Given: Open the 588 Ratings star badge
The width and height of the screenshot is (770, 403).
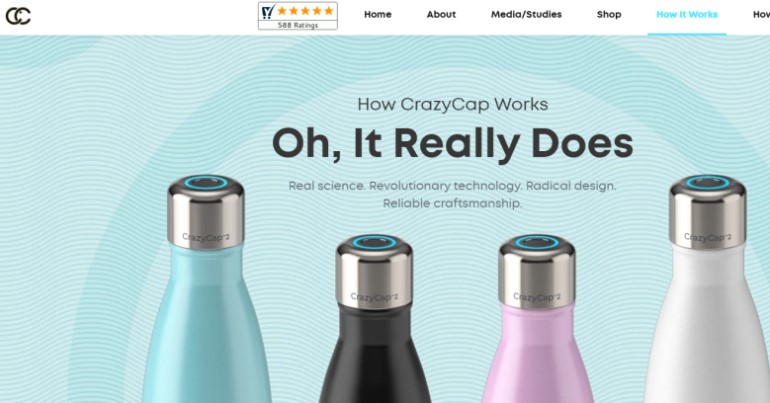Looking at the screenshot, I should [298, 16].
